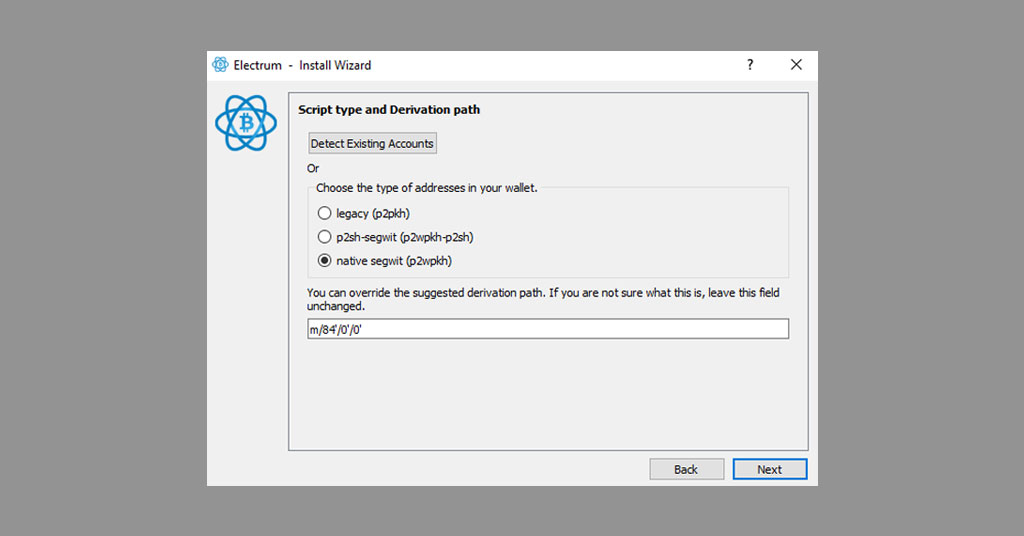The image size is (1024, 536).
Task: Choose the p2sh-segwit (p2wpkh-p2sh) radio option
Action: 324,237
